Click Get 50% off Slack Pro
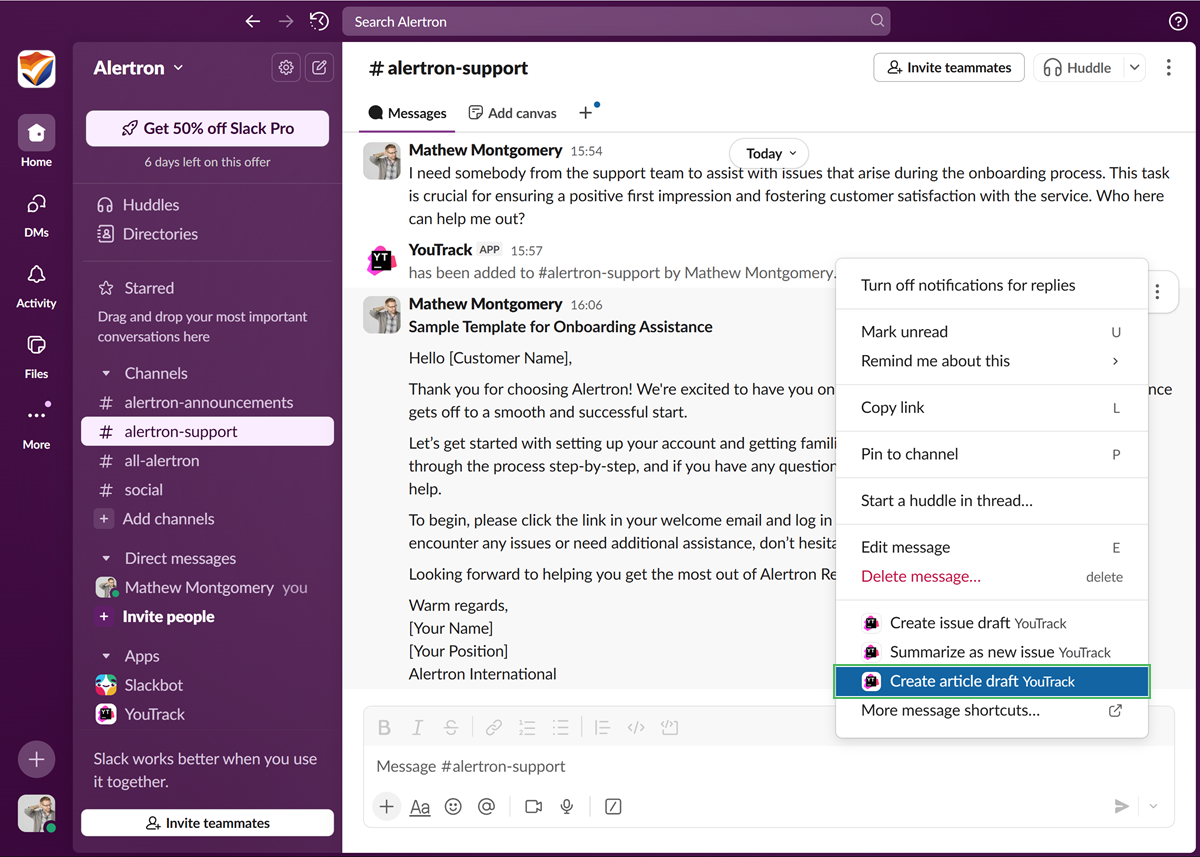The height and width of the screenshot is (857, 1200). pyautogui.click(x=207, y=128)
